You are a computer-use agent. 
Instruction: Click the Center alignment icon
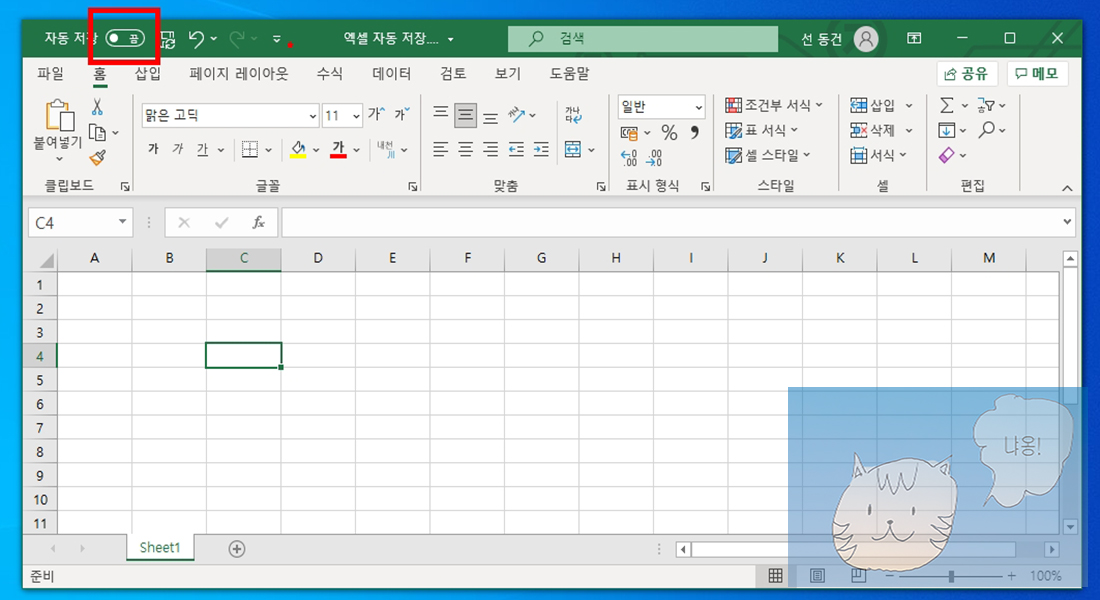(465, 149)
